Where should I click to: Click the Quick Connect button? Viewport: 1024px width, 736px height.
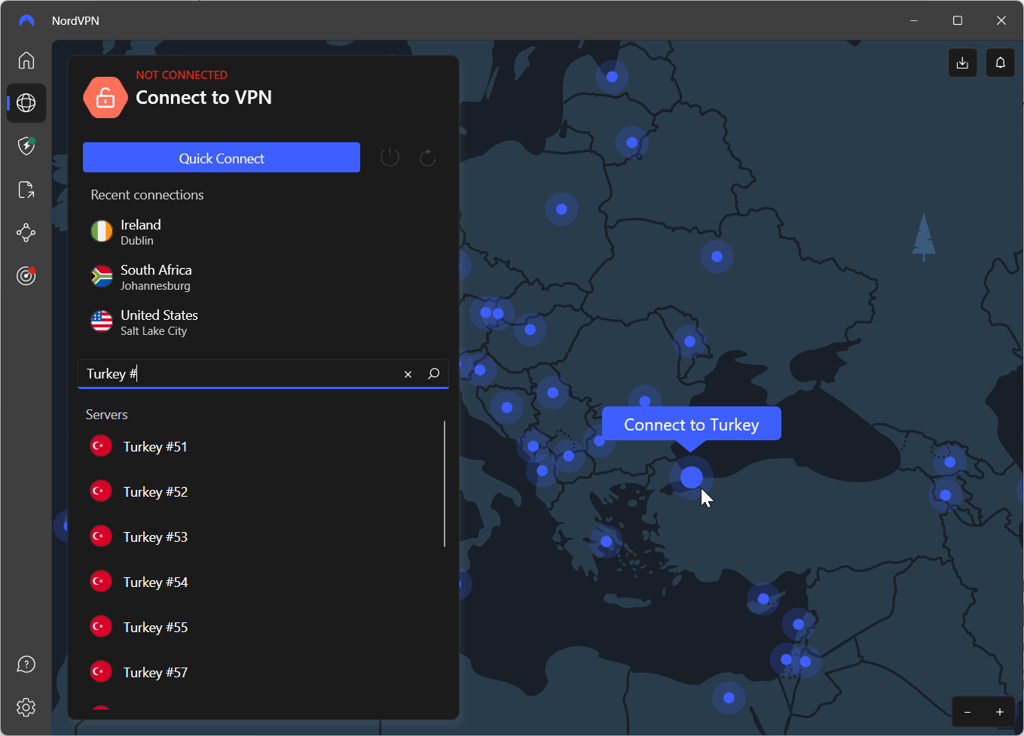pyautogui.click(x=221, y=157)
